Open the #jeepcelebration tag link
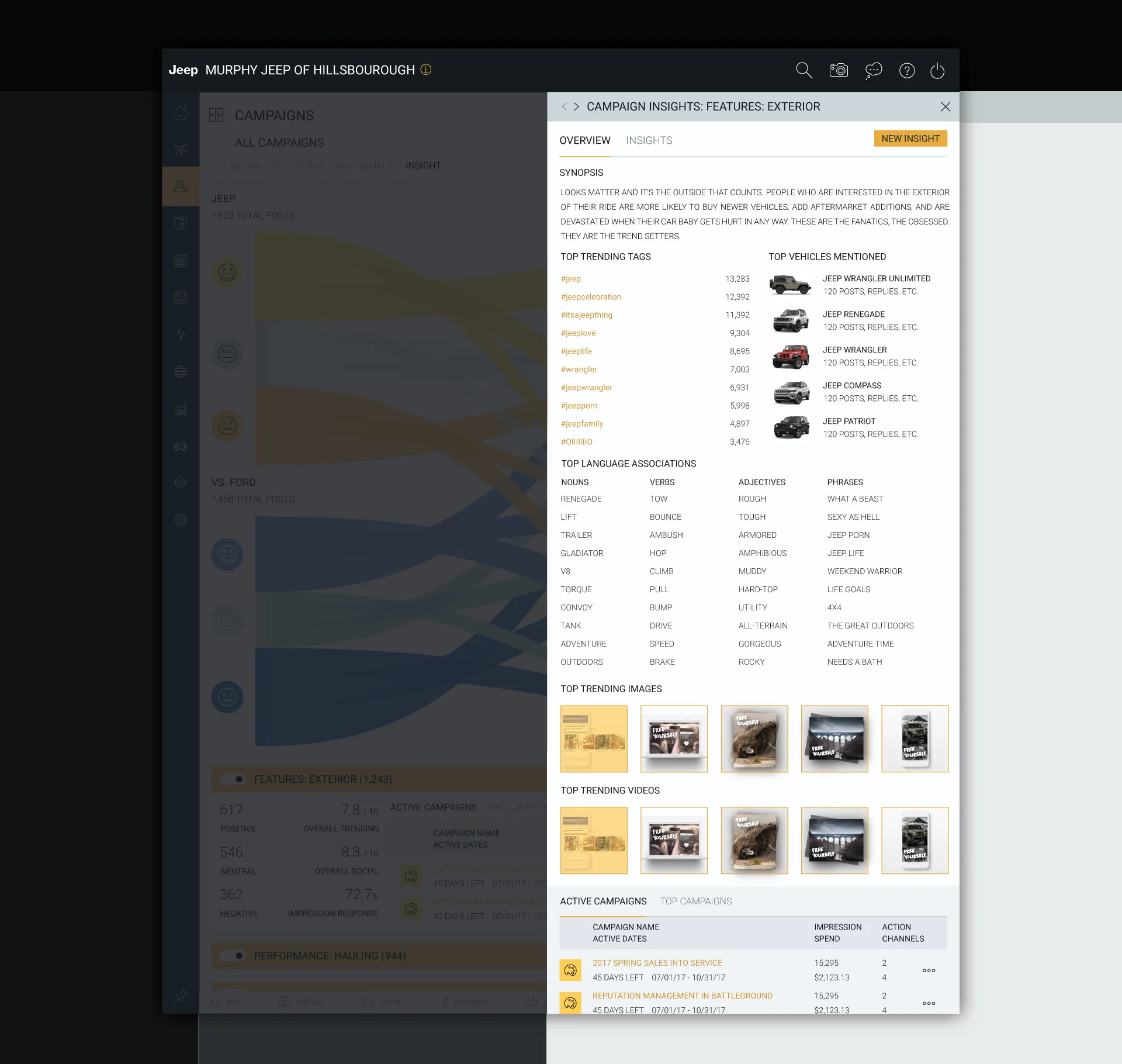Image resolution: width=1122 pixels, height=1064 pixels. 591,297
